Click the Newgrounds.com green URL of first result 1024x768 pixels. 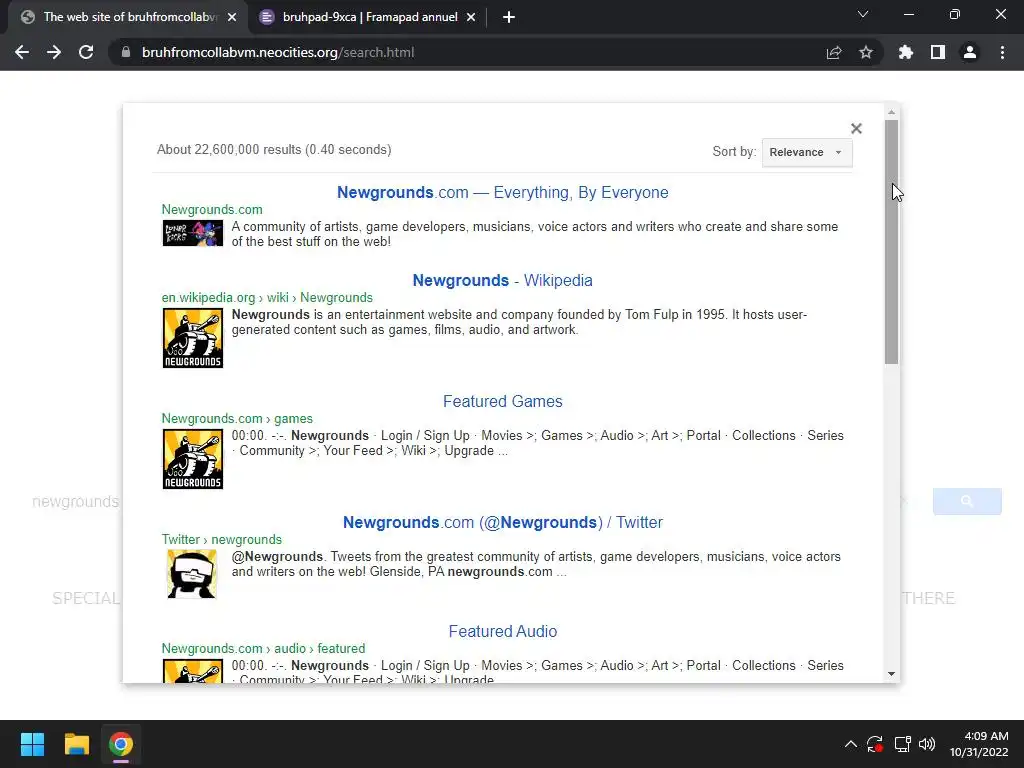[212, 210]
